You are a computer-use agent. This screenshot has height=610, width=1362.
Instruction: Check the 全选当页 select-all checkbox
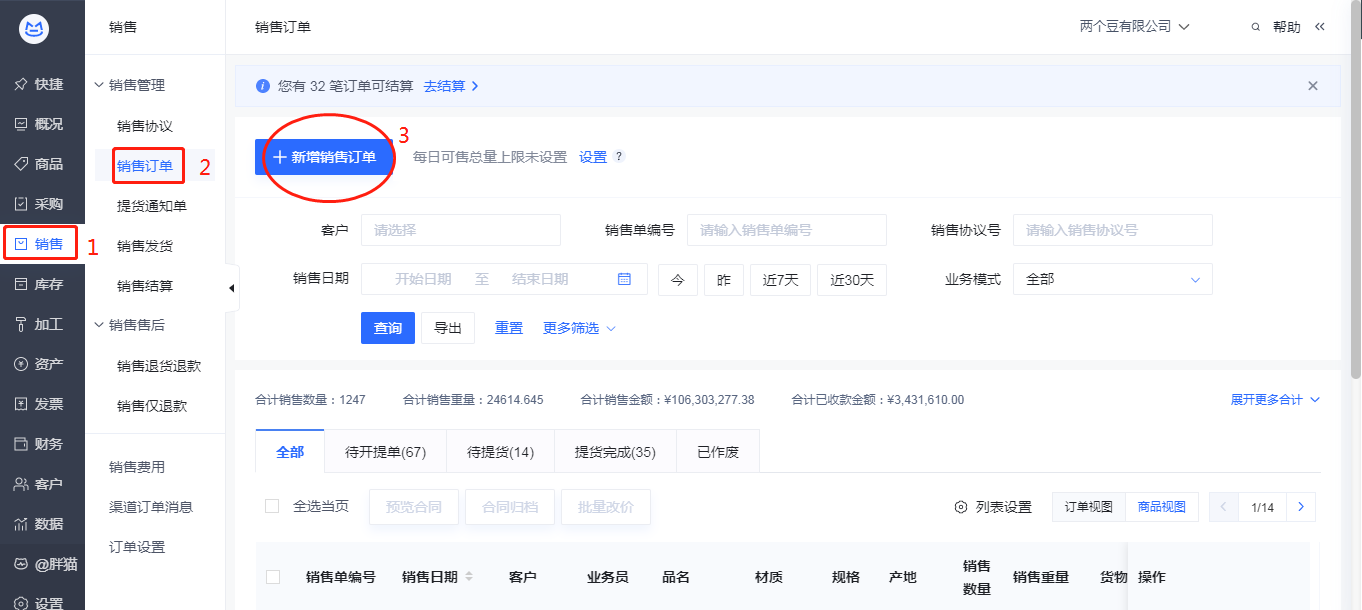tap(272, 506)
